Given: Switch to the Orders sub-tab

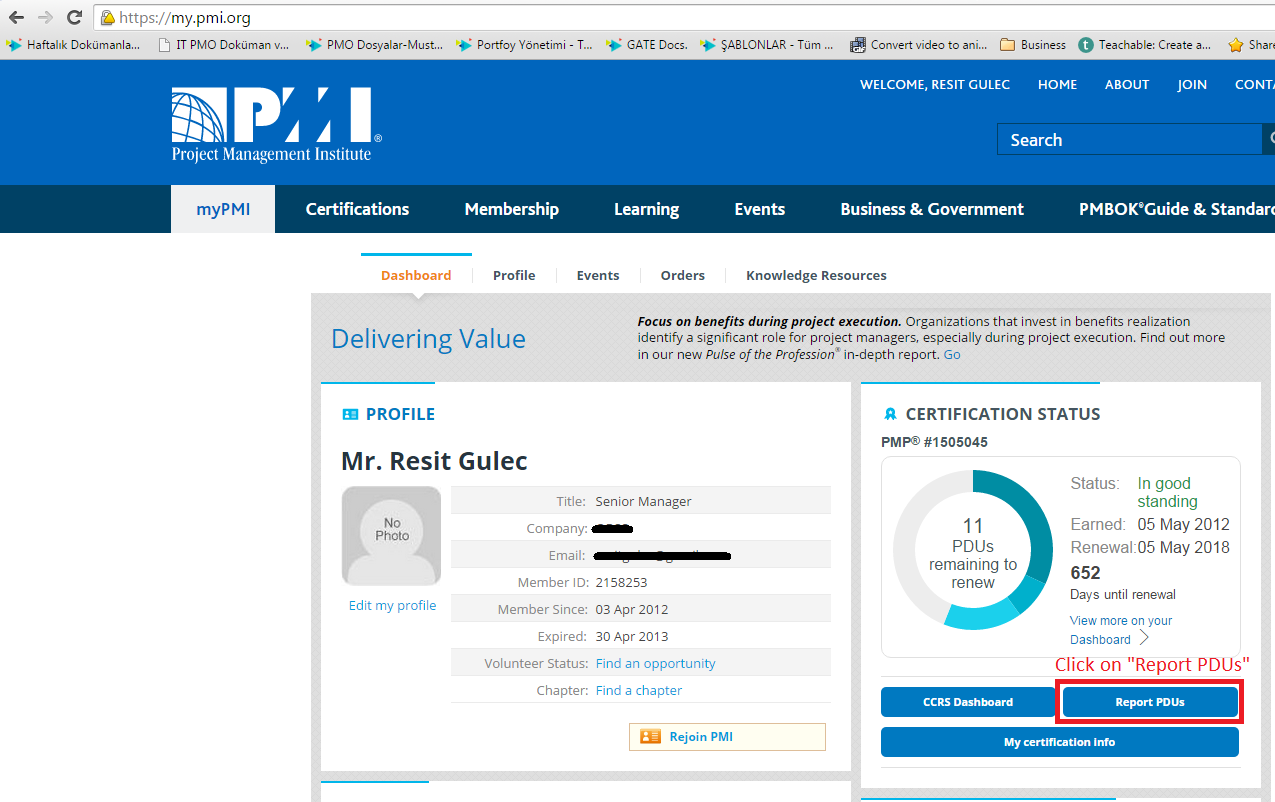Looking at the screenshot, I should [683, 275].
